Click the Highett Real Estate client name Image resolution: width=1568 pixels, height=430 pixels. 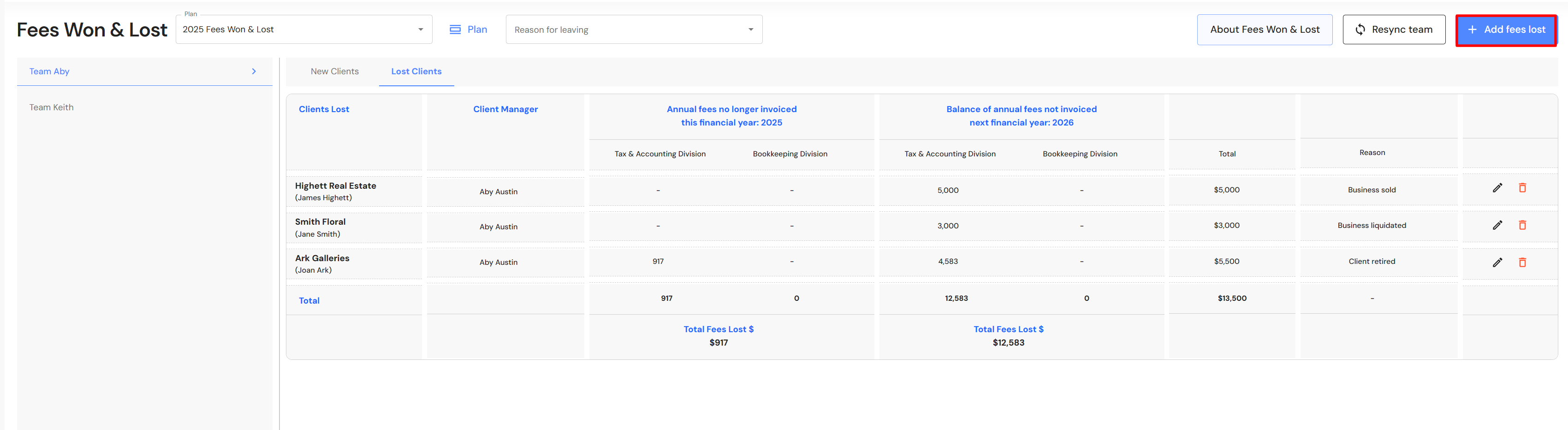(335, 186)
